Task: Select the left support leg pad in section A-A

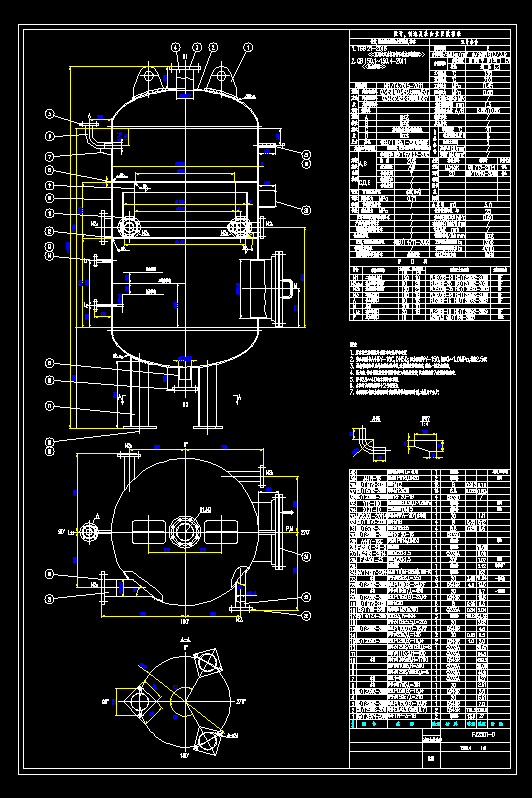Action: pyautogui.click(x=138, y=701)
